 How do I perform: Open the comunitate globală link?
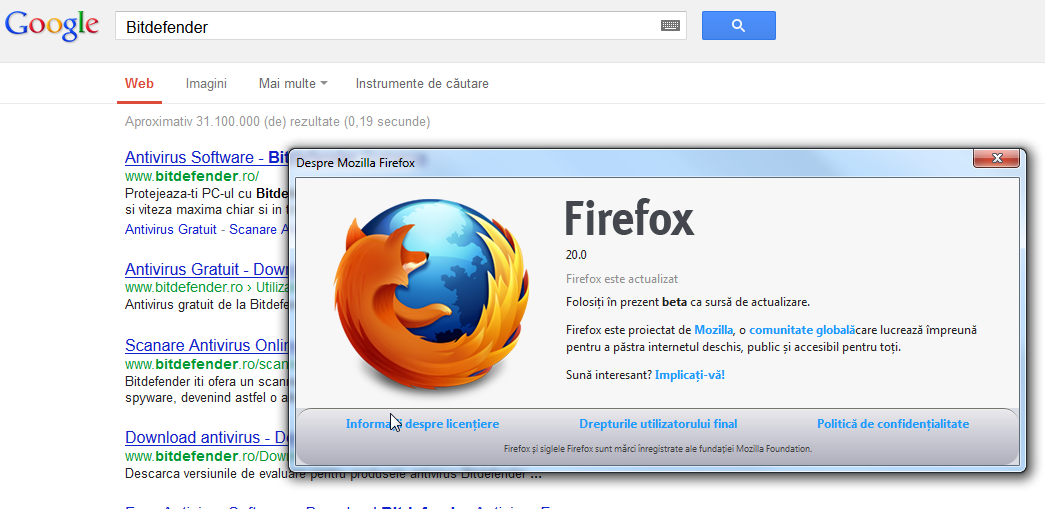[802, 330]
